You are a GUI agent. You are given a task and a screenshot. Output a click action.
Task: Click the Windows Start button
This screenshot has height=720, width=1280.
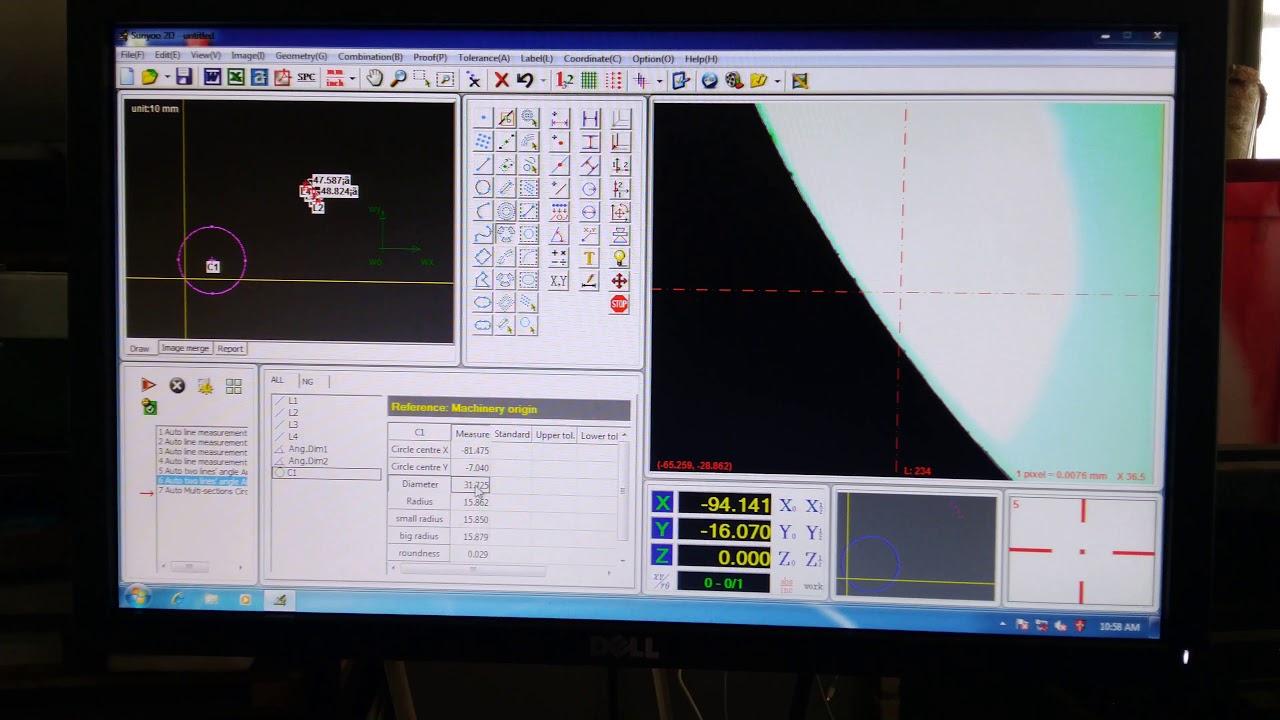[x=137, y=597]
